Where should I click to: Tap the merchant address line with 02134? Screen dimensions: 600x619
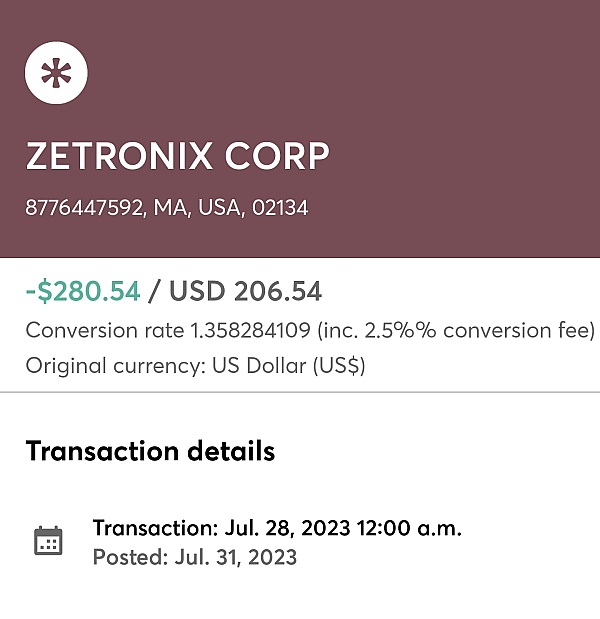point(167,208)
